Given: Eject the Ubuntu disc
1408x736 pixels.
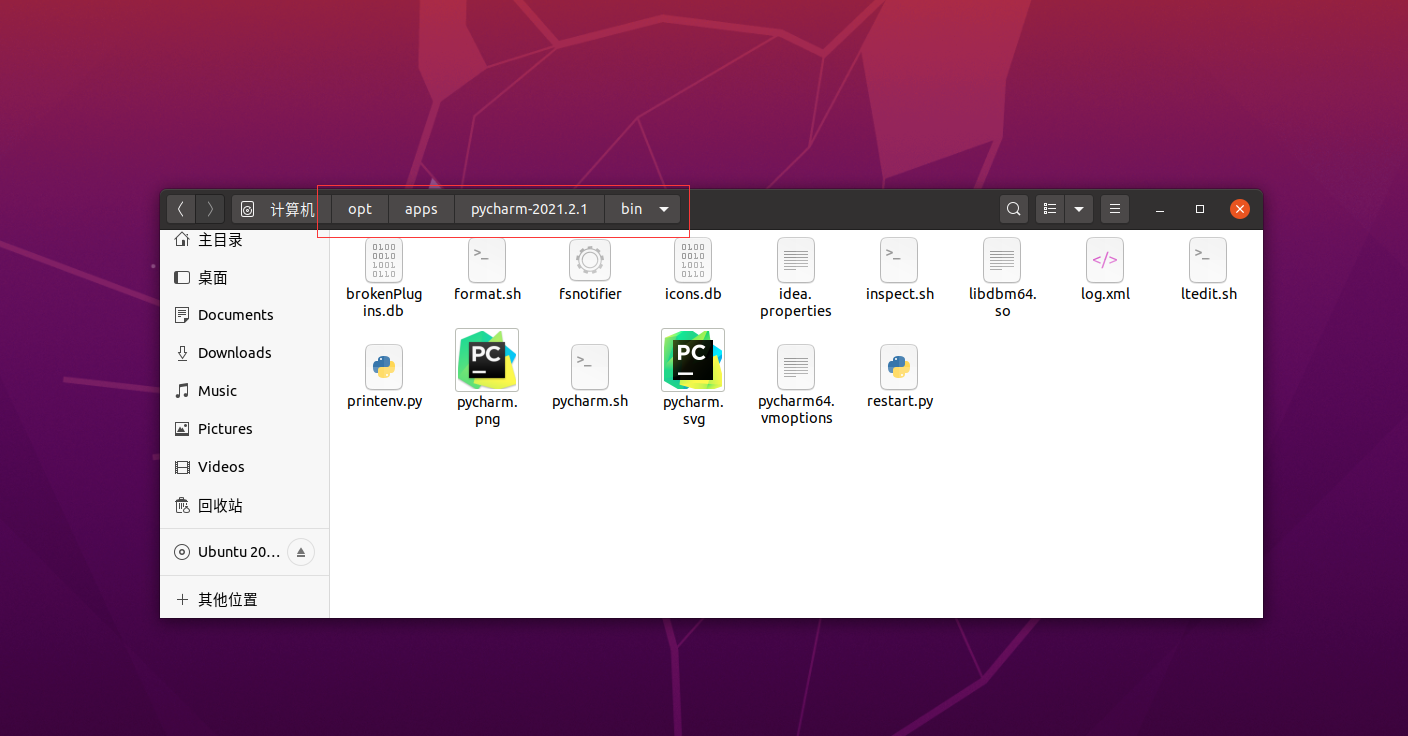Looking at the screenshot, I should tap(301, 552).
